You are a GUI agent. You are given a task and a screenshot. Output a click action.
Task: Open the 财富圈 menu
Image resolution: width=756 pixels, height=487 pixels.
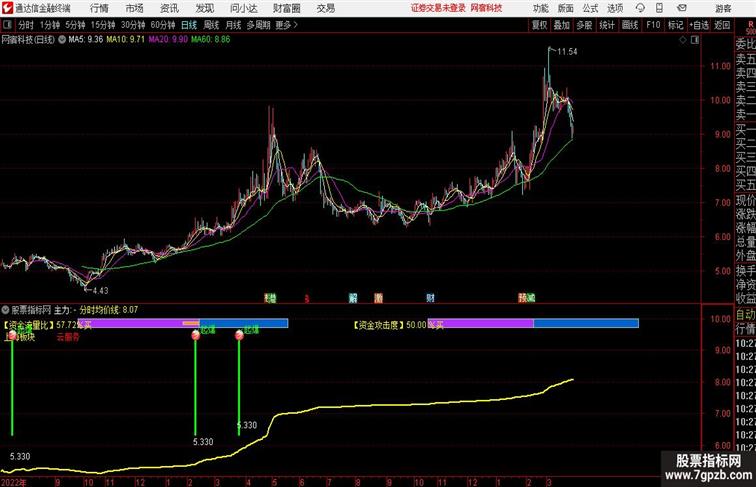click(x=286, y=8)
